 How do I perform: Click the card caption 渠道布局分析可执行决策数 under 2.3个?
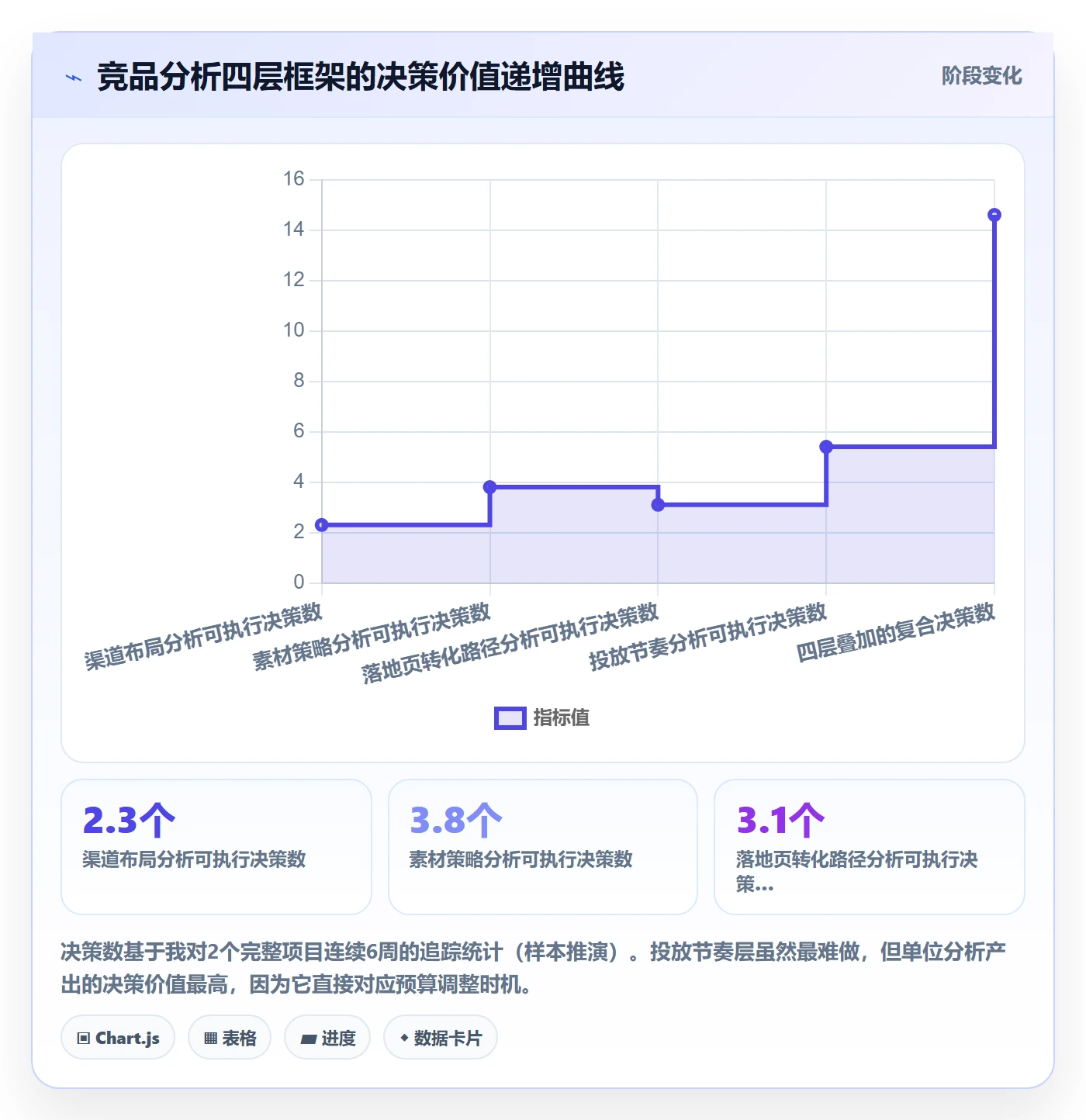click(x=195, y=859)
